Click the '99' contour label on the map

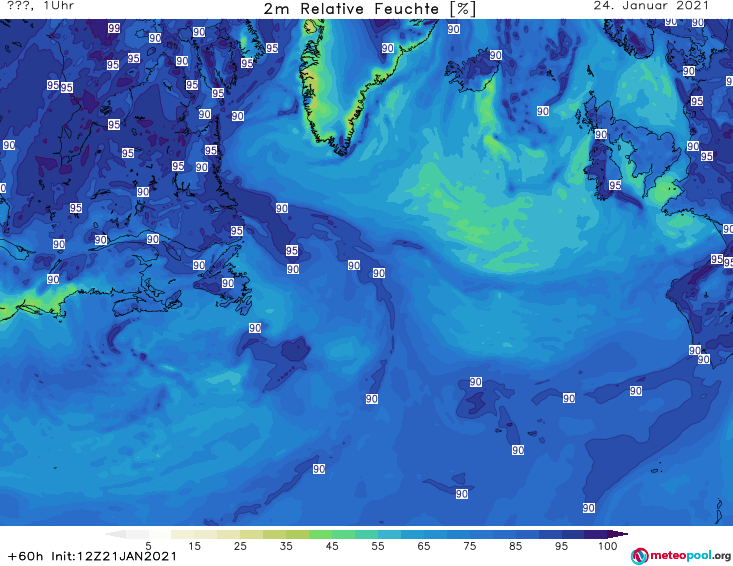click(114, 28)
